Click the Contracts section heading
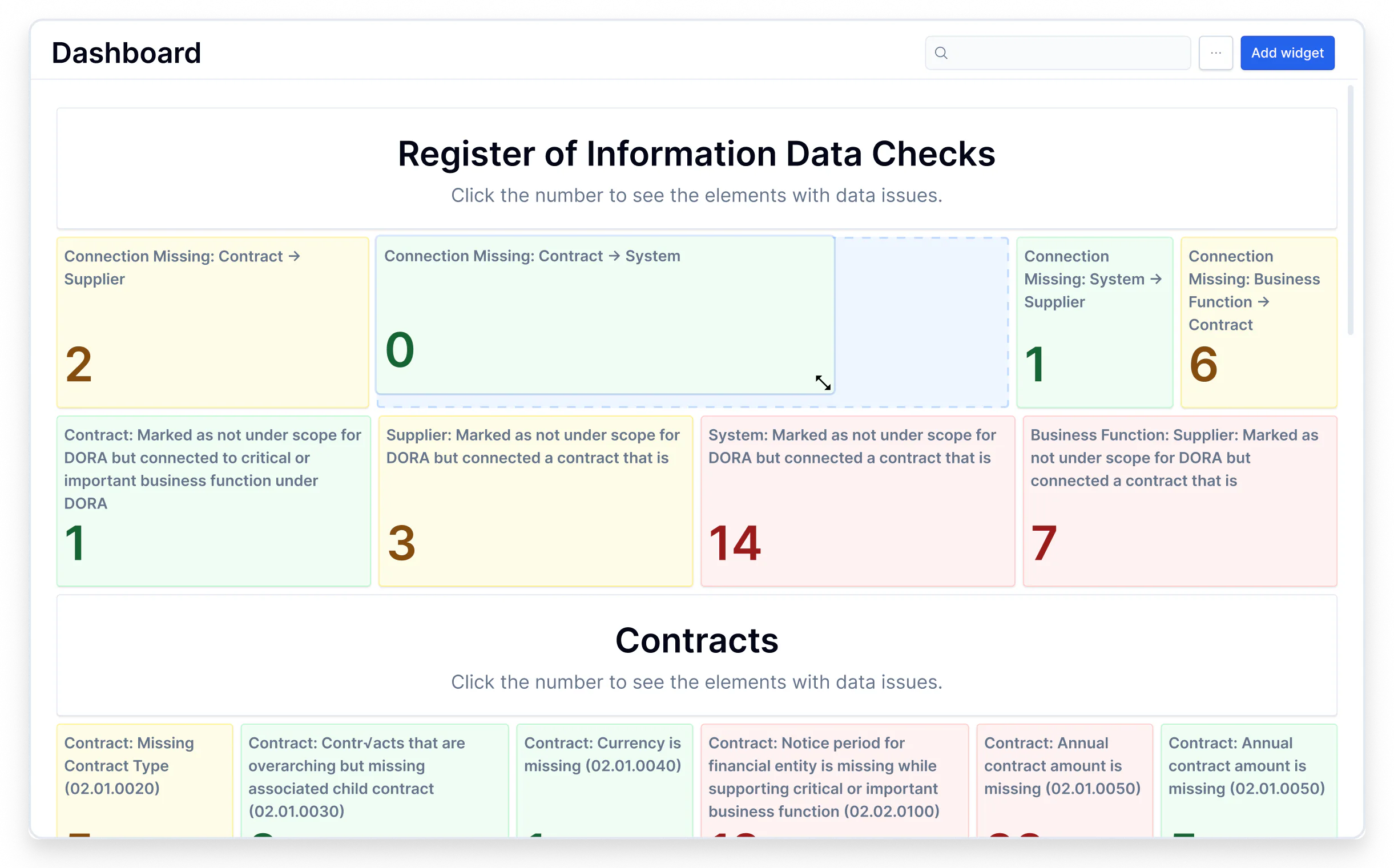 click(696, 640)
